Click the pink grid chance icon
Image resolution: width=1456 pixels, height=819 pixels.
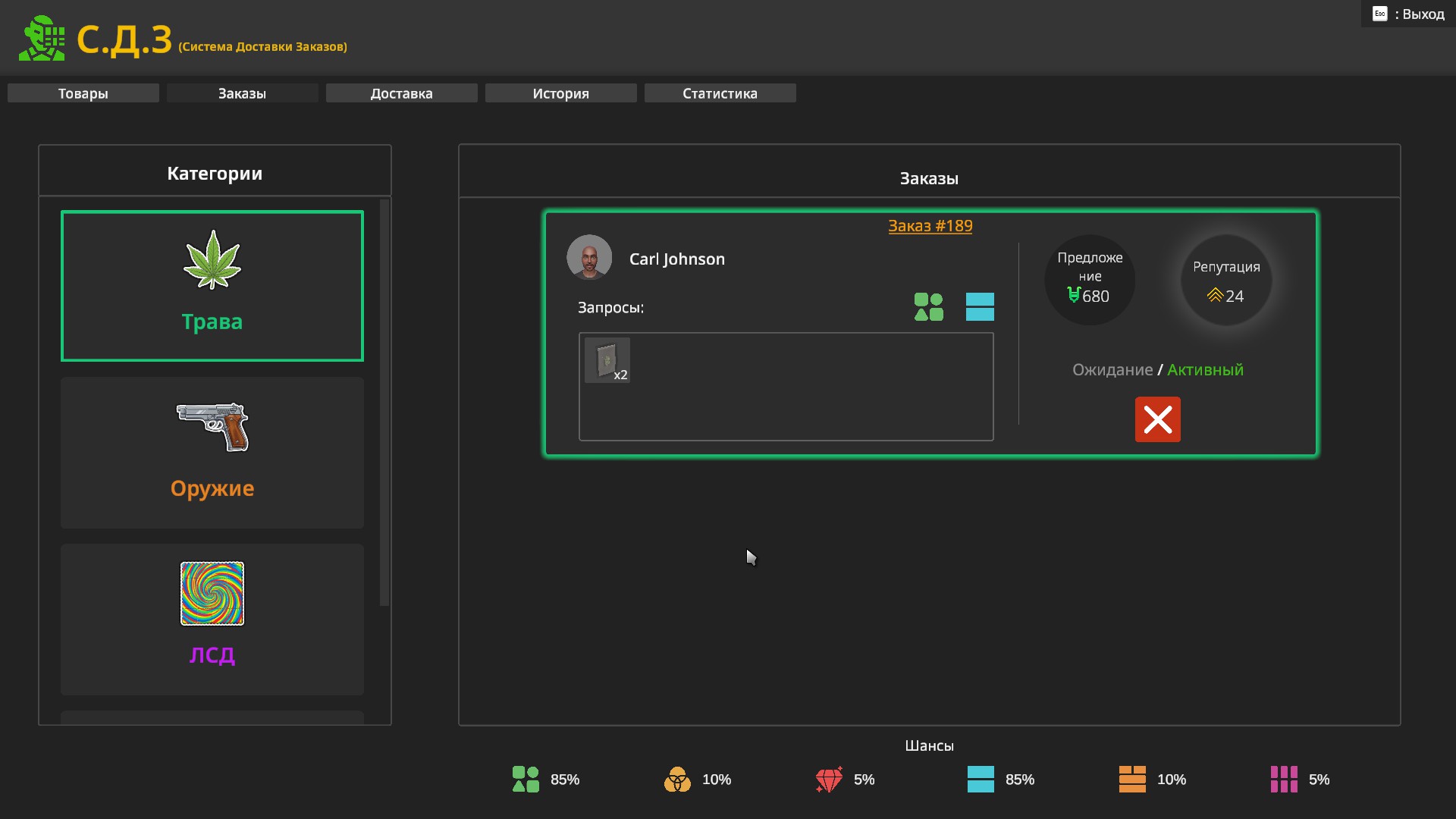1284,779
